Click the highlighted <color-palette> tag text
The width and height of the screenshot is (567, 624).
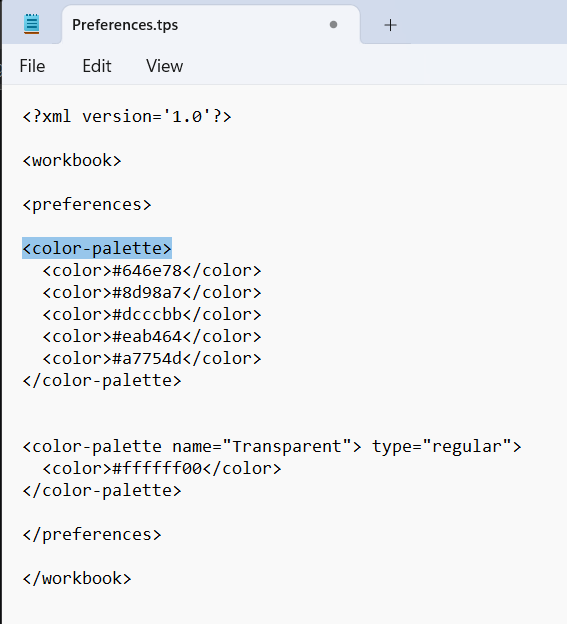97,248
